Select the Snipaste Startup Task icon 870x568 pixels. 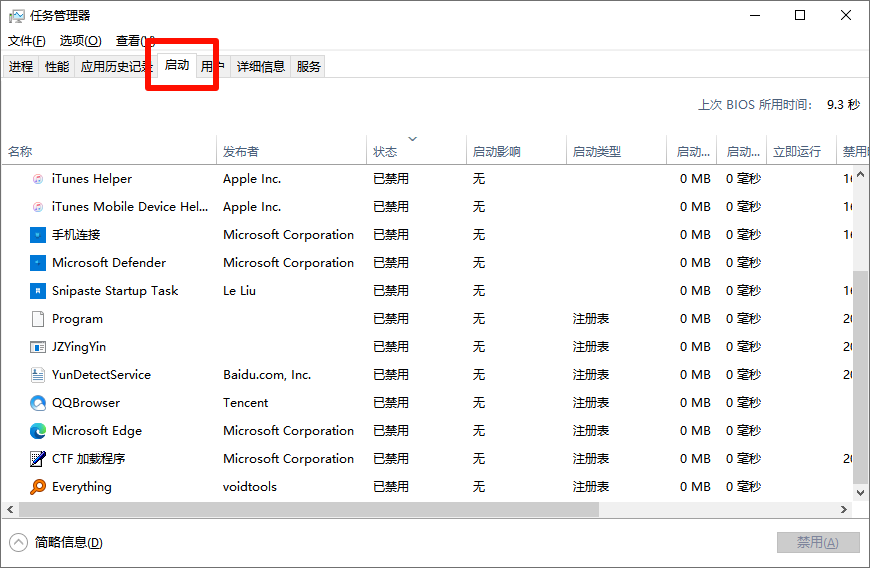click(38, 291)
